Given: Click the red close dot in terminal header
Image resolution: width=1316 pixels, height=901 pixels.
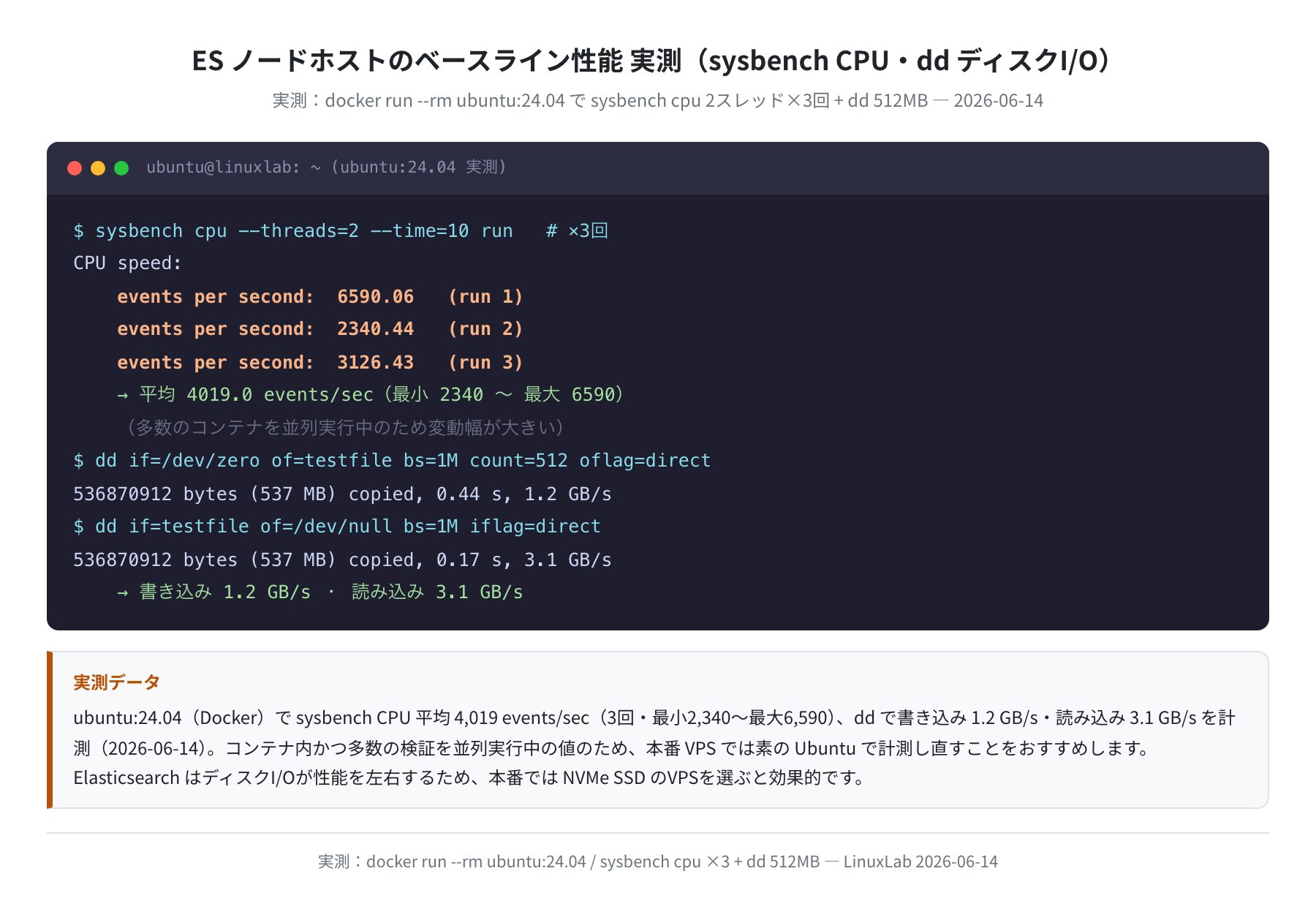Looking at the screenshot, I should (75, 168).
